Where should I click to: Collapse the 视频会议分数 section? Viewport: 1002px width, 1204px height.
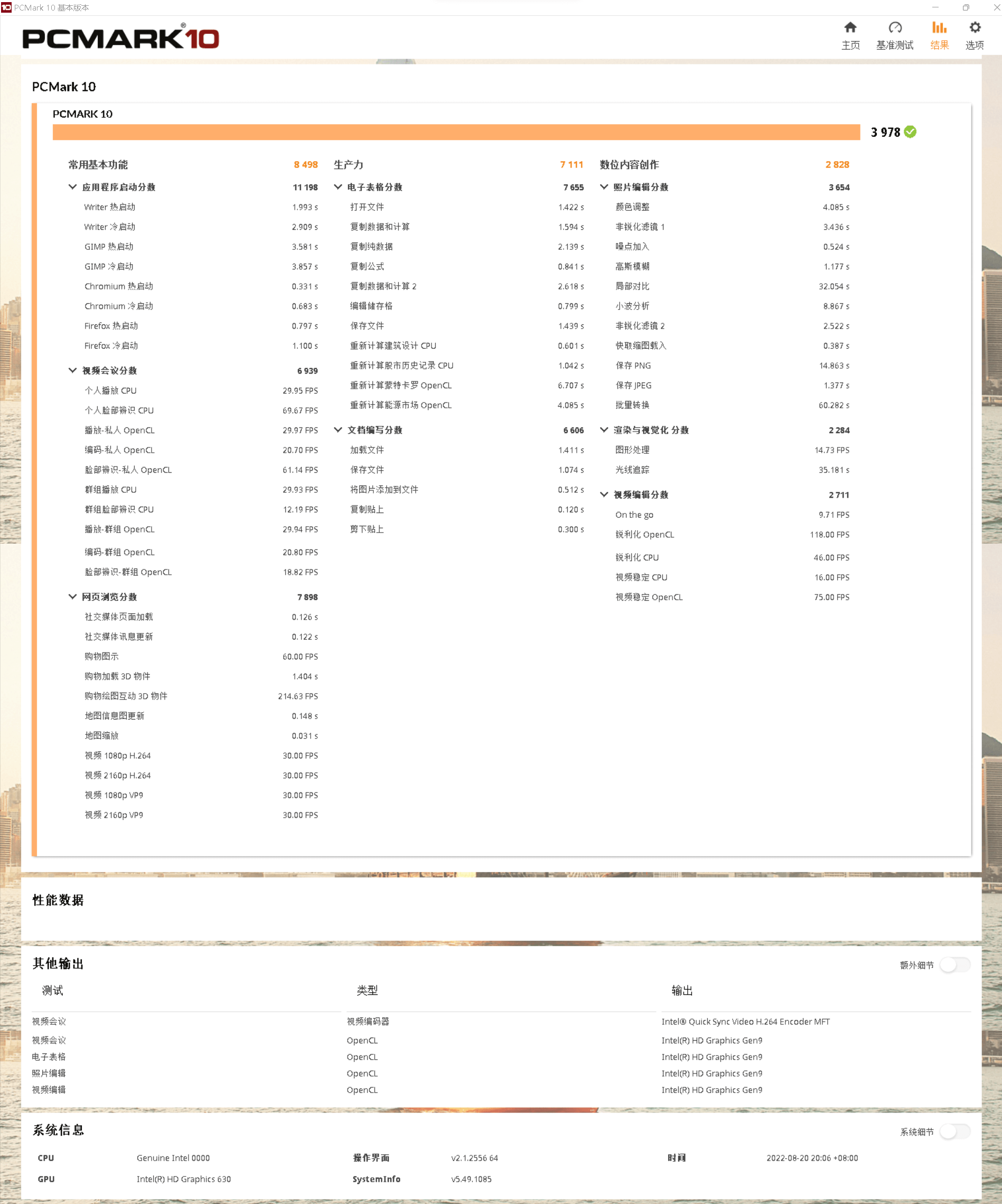73,370
